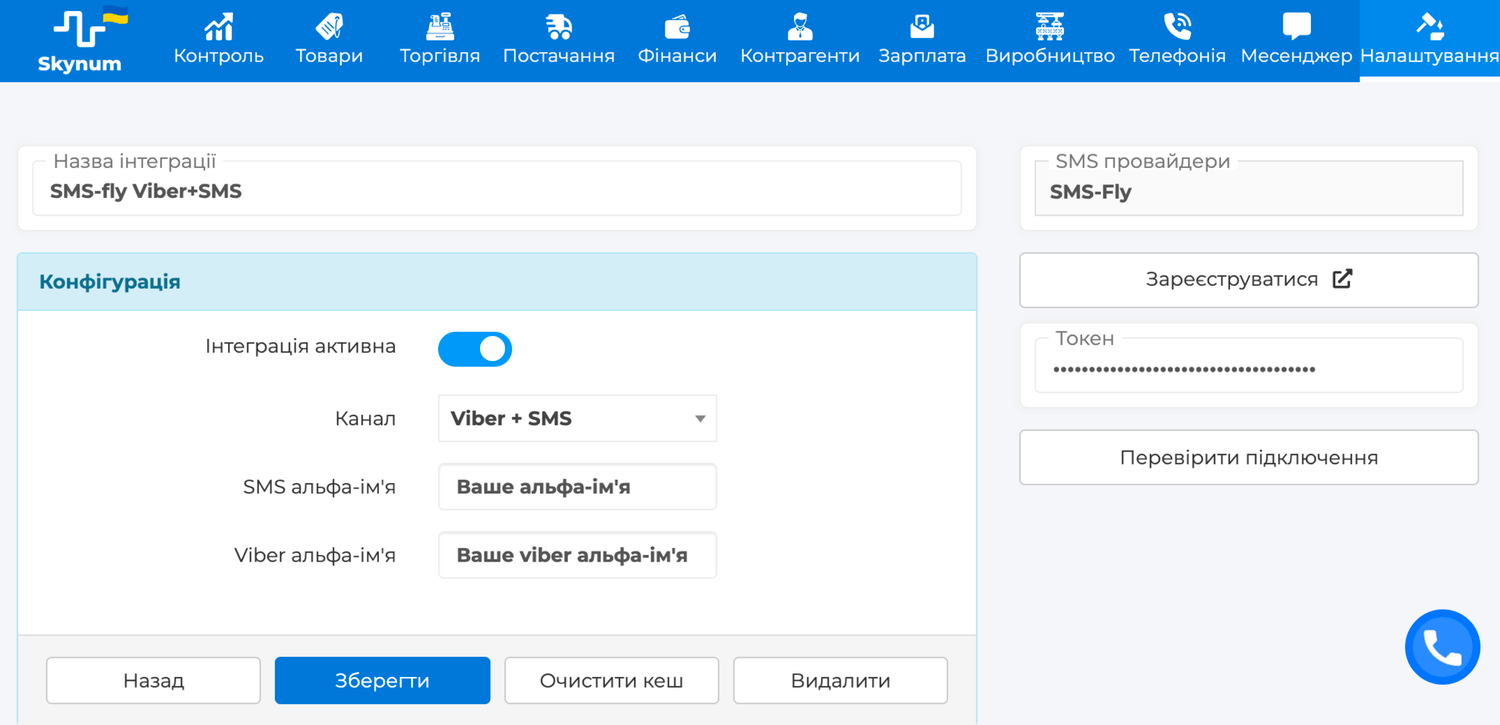Open the Месенджер chat bubble icon
The image size is (1500, 725).
tap(1296, 26)
